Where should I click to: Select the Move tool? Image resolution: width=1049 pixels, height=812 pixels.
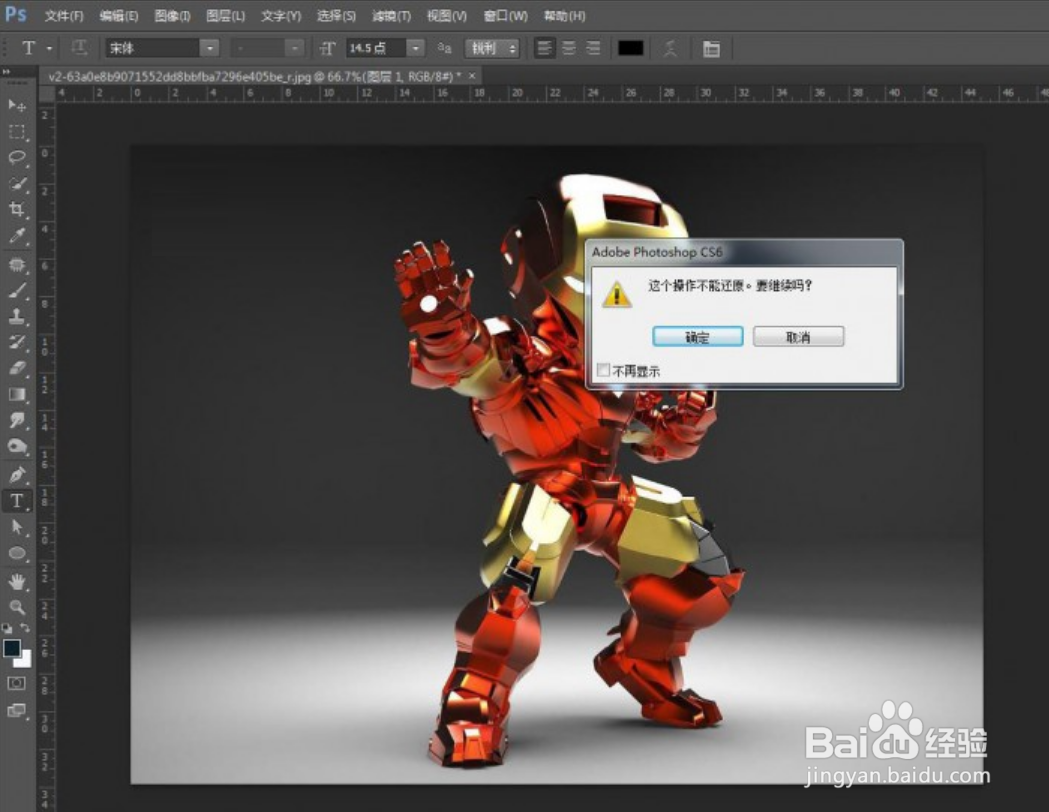click(x=17, y=105)
